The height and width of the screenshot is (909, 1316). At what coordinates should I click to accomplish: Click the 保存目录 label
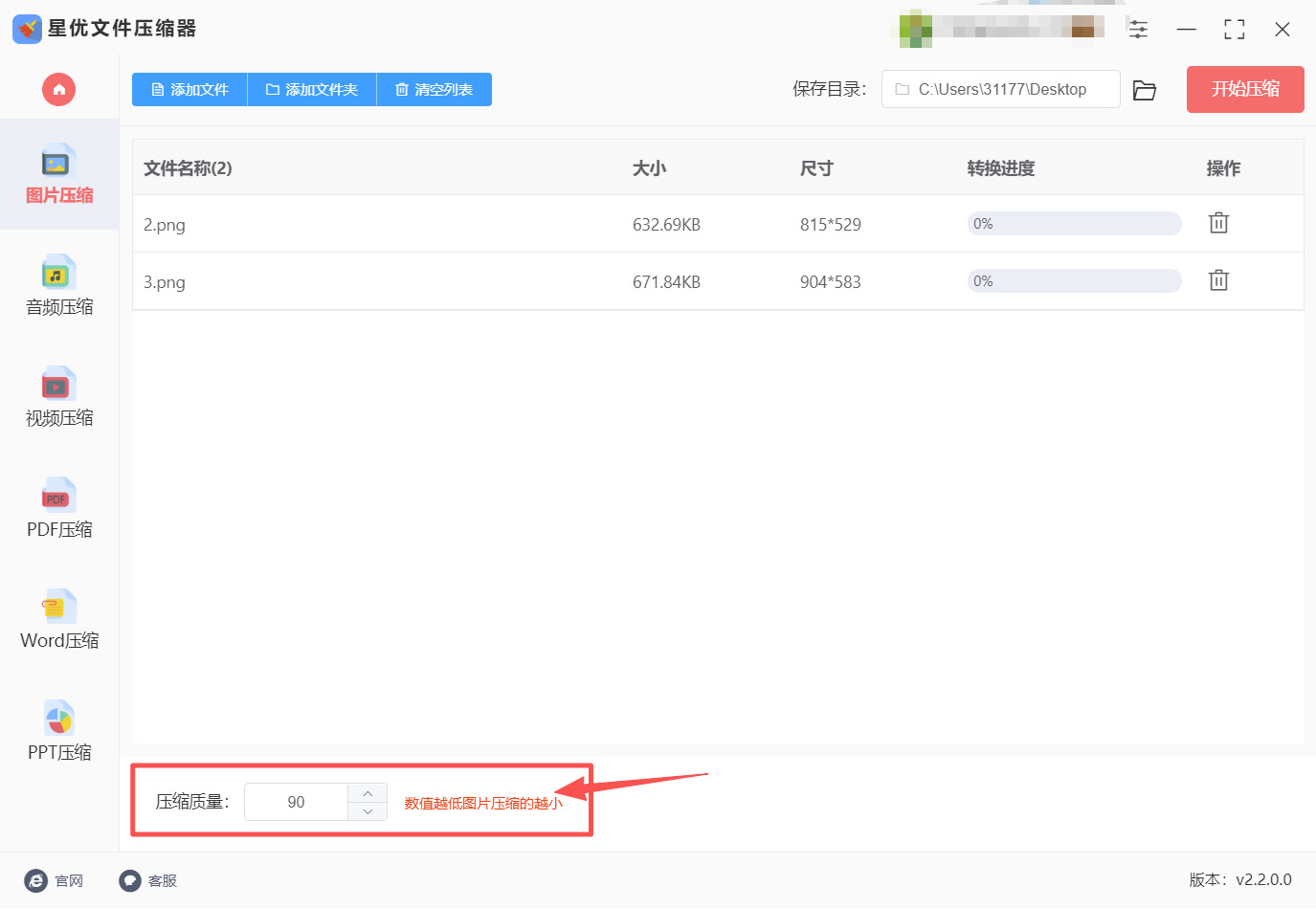pos(829,89)
